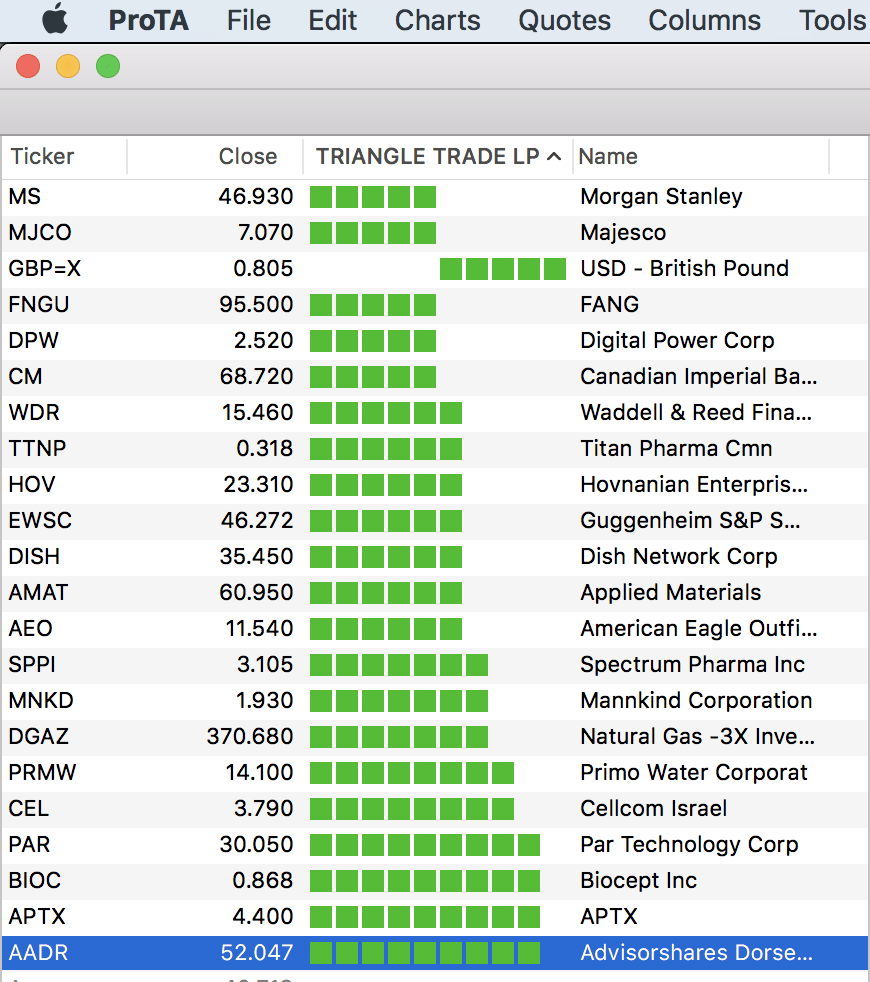The width and height of the screenshot is (870, 982).
Task: Open the Quotes menu
Action: click(564, 21)
